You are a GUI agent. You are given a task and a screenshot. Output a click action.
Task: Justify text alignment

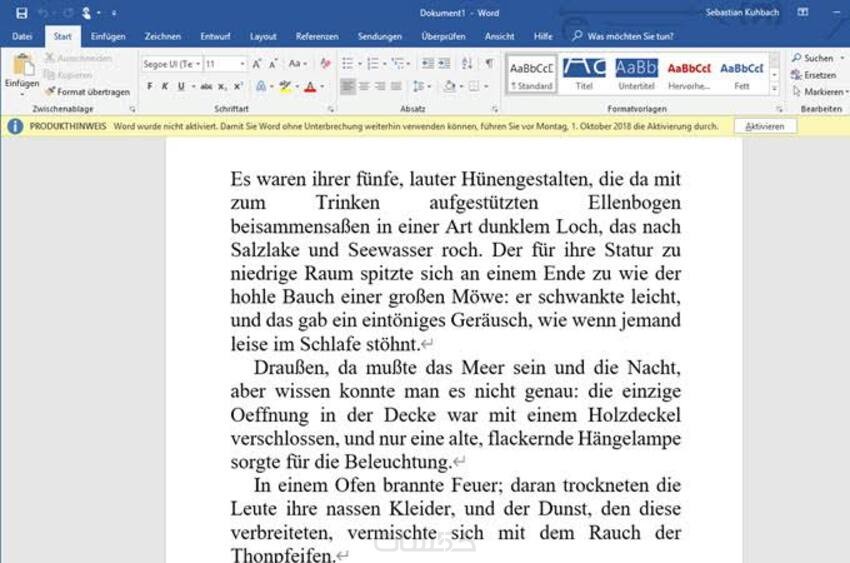click(x=397, y=86)
